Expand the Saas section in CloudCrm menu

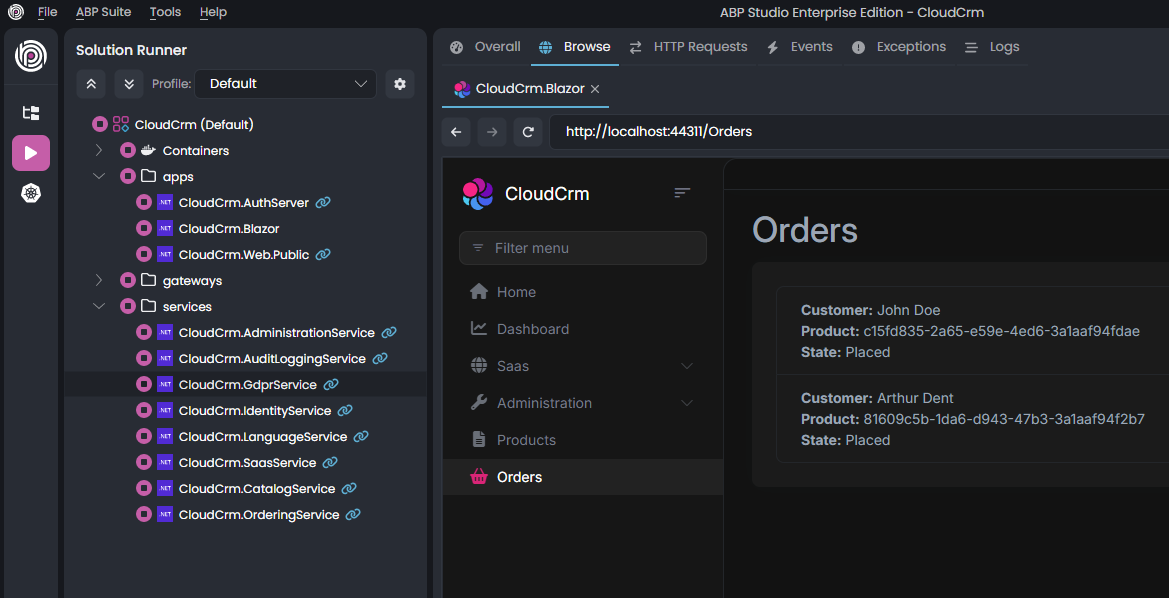(x=686, y=366)
